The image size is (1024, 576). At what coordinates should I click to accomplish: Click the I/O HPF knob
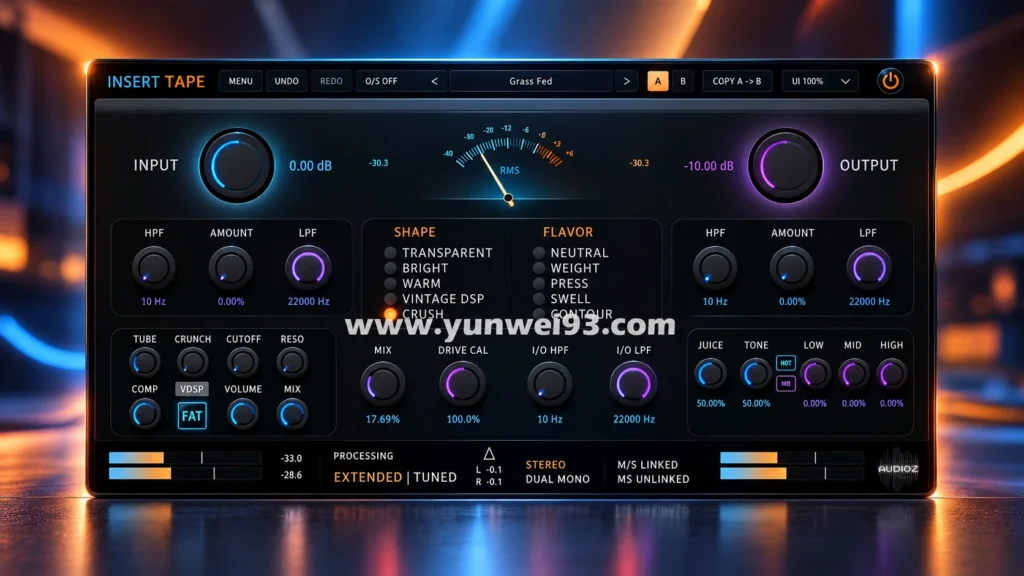click(x=549, y=384)
